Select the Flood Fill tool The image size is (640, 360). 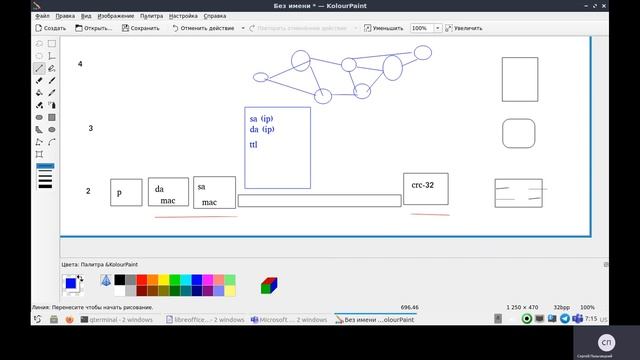[39, 93]
